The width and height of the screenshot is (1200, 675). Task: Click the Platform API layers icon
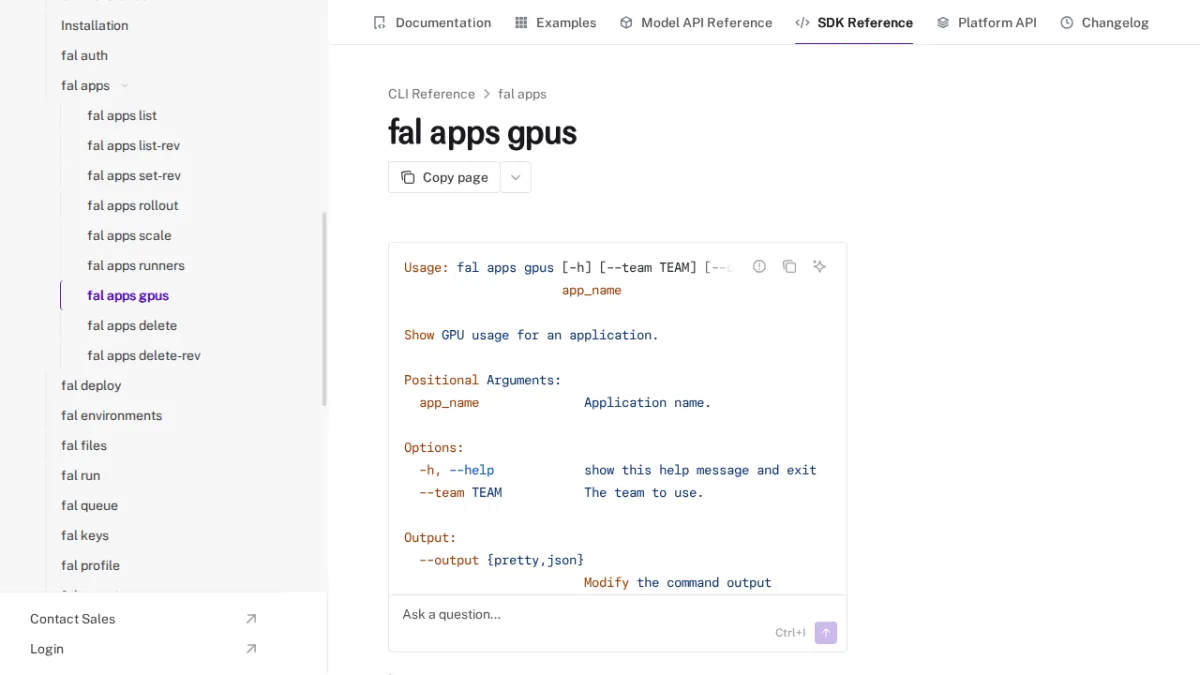[943, 22]
